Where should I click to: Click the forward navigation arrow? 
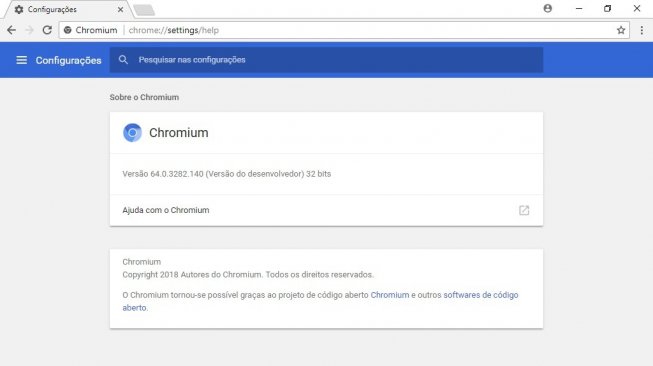coord(29,30)
